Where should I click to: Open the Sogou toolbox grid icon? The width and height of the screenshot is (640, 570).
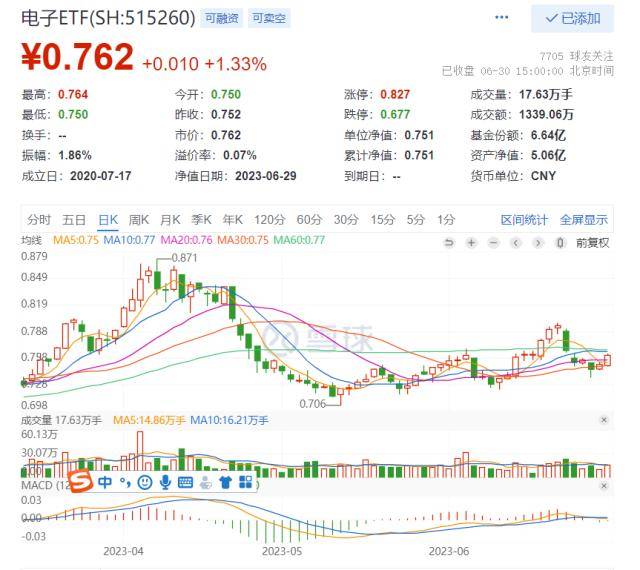[x=245, y=482]
